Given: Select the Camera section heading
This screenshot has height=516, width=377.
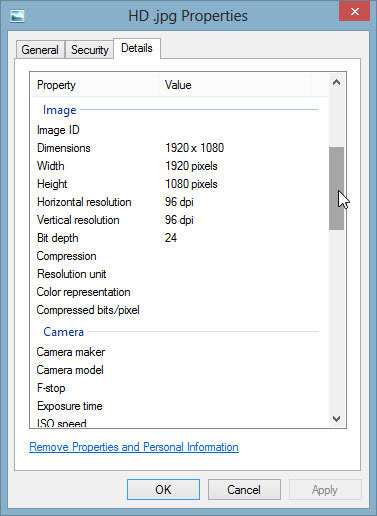Looking at the screenshot, I should tap(63, 332).
